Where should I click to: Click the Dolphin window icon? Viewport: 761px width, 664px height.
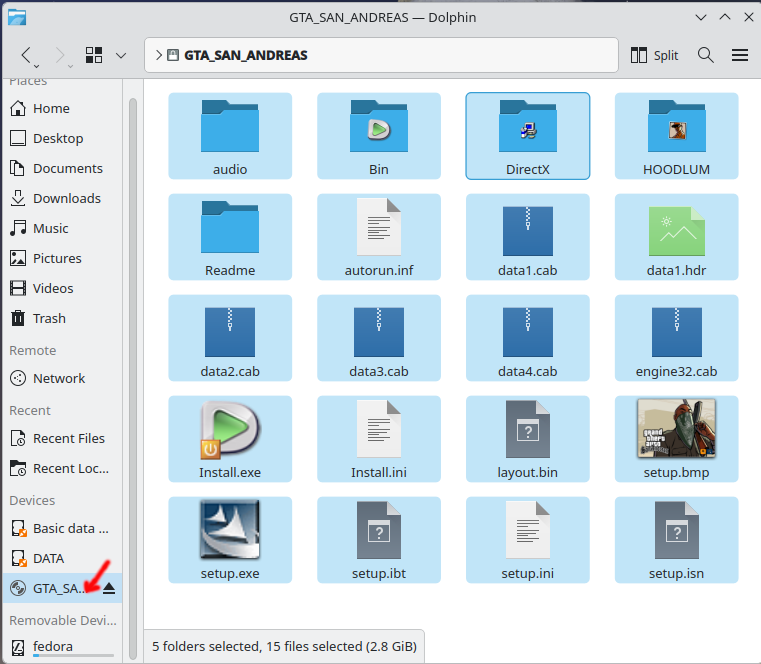[x=17, y=17]
